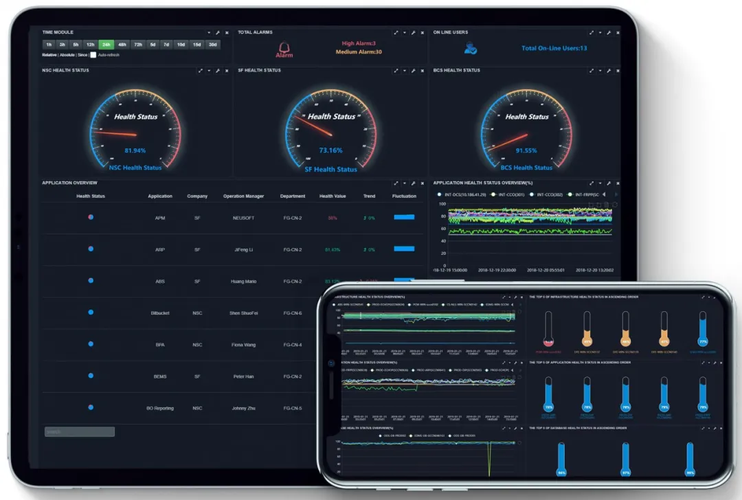Click 'Fiona Wang' operation manager cell
This screenshot has height=500, width=742.
pos(244,345)
